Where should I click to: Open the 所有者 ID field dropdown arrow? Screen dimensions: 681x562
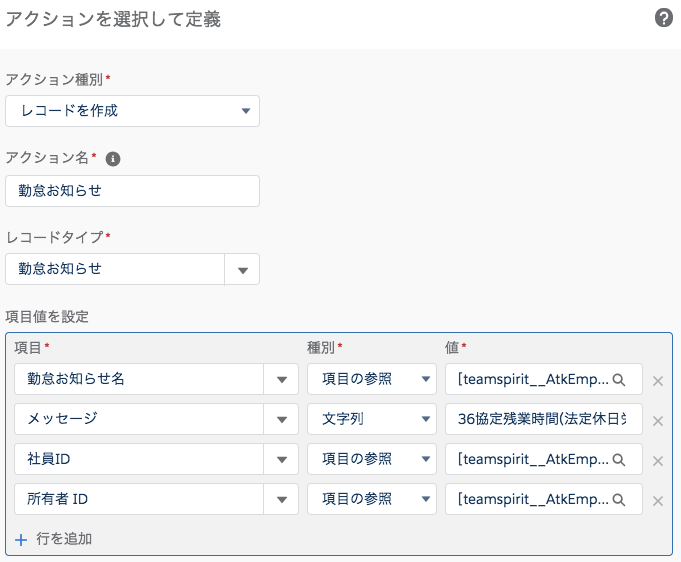(x=281, y=499)
